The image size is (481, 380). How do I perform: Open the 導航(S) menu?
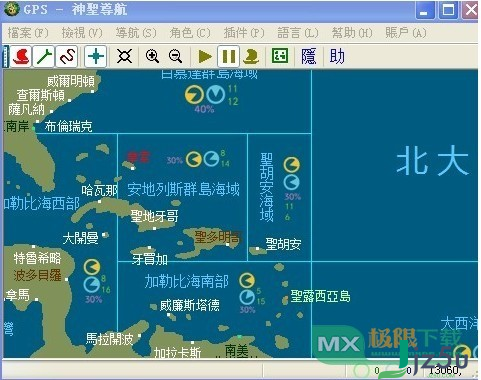click(136, 33)
